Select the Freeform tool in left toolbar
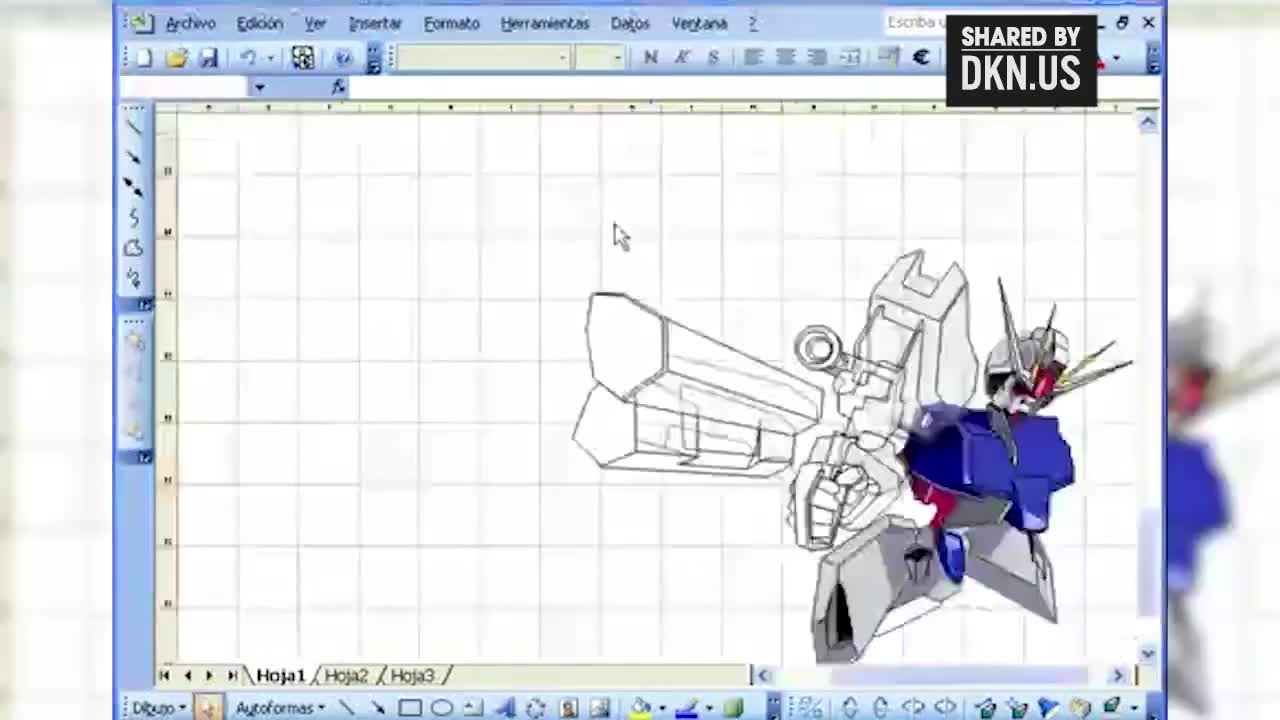Viewport: 1280px width, 720px height. point(133,248)
